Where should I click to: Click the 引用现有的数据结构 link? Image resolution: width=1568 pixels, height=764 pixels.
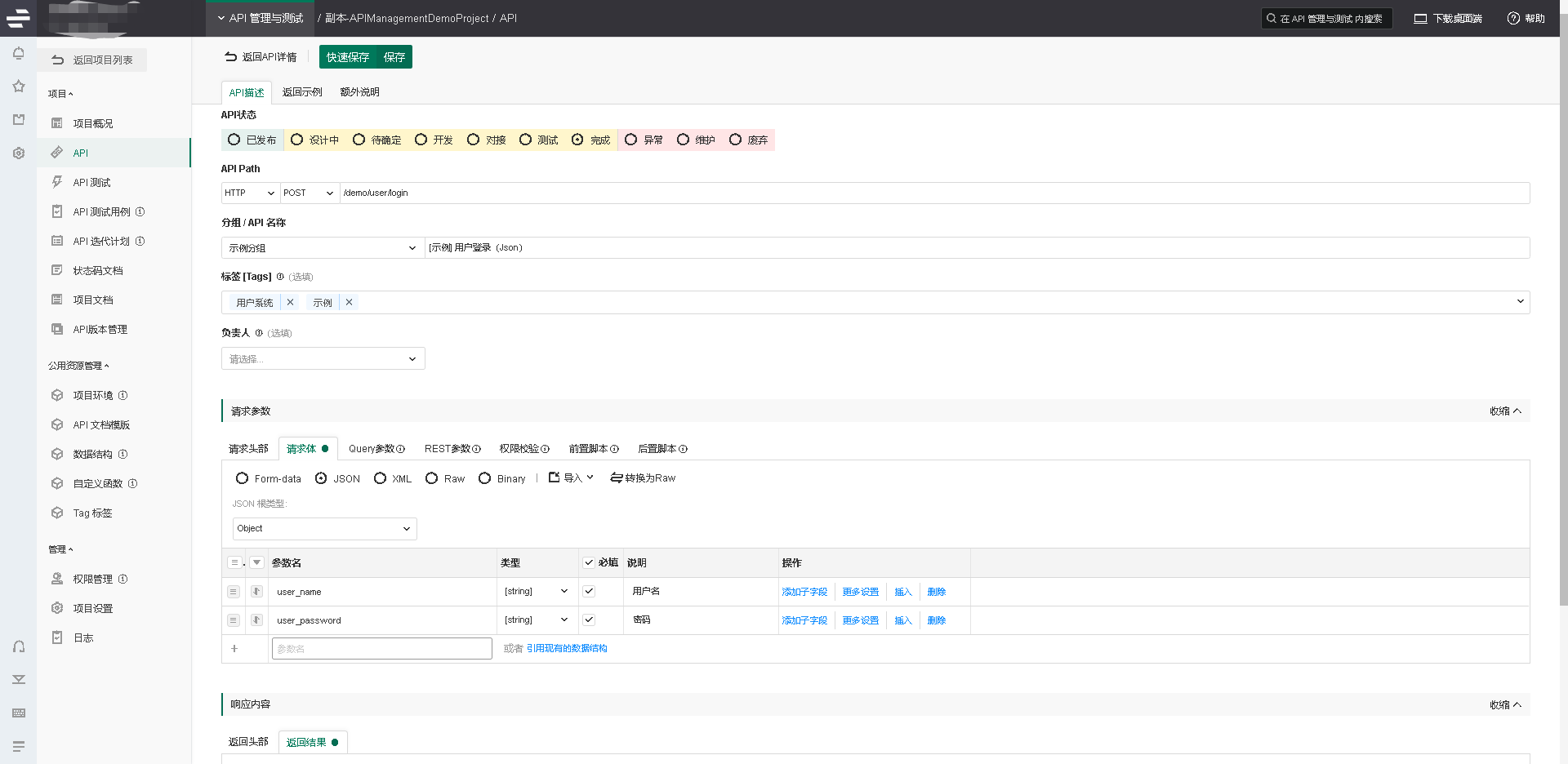[566, 648]
